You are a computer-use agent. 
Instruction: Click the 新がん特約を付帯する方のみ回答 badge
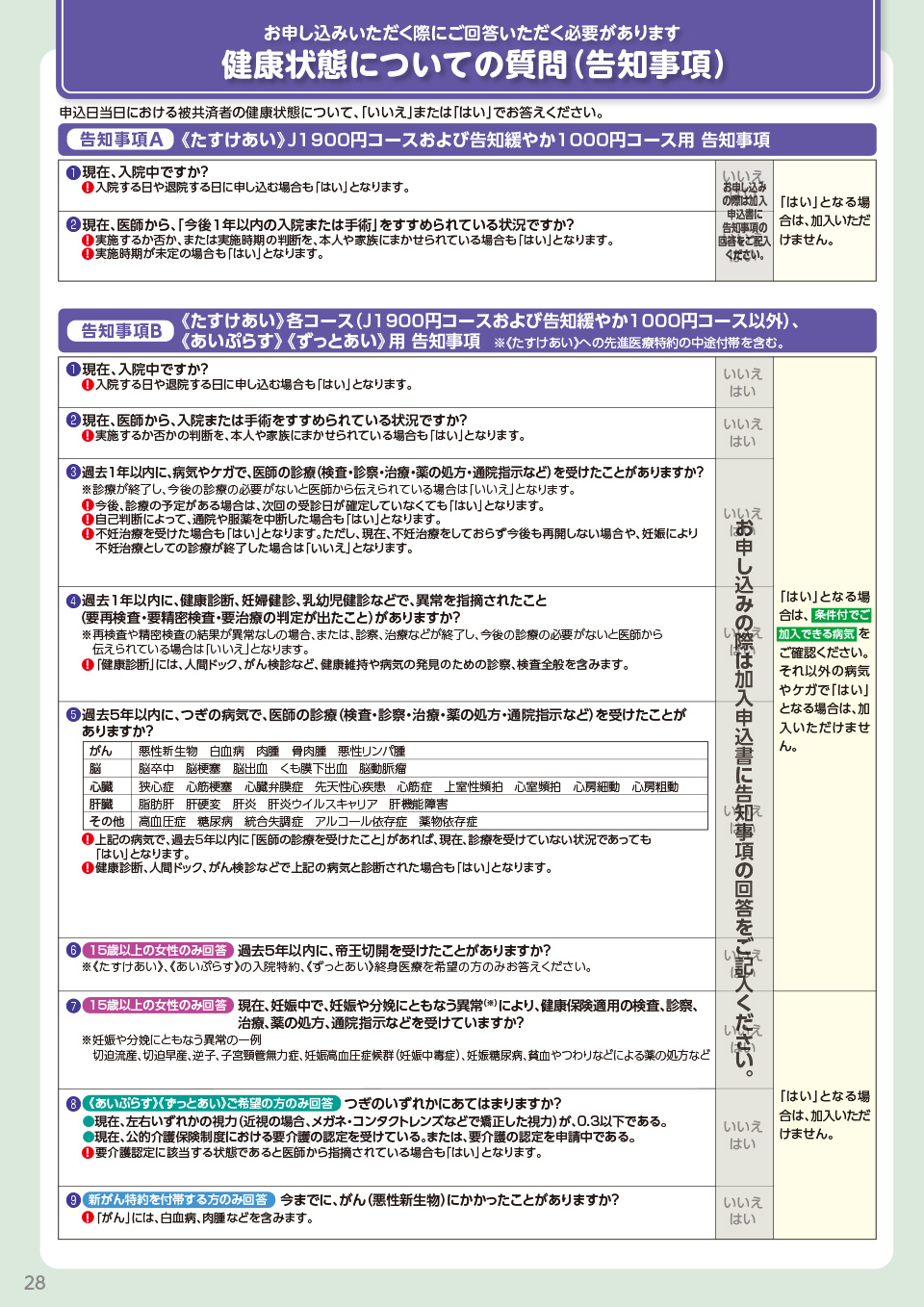pyautogui.click(x=179, y=1200)
